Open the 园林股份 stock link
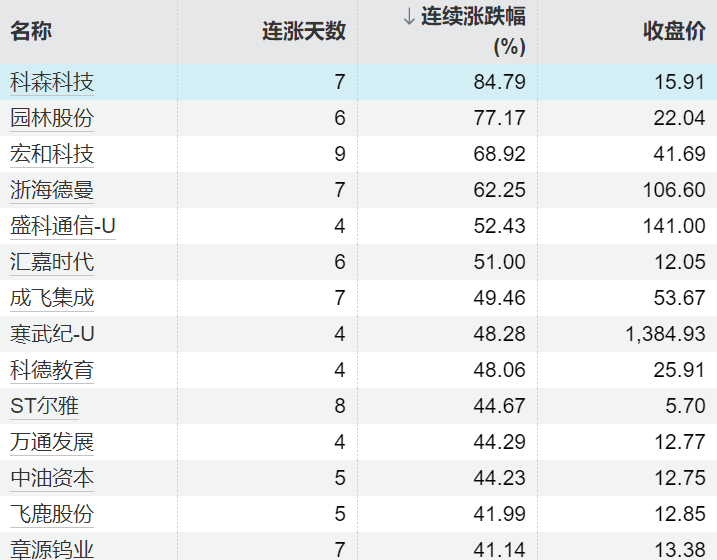Viewport: 717px width, 560px height. click(x=52, y=118)
